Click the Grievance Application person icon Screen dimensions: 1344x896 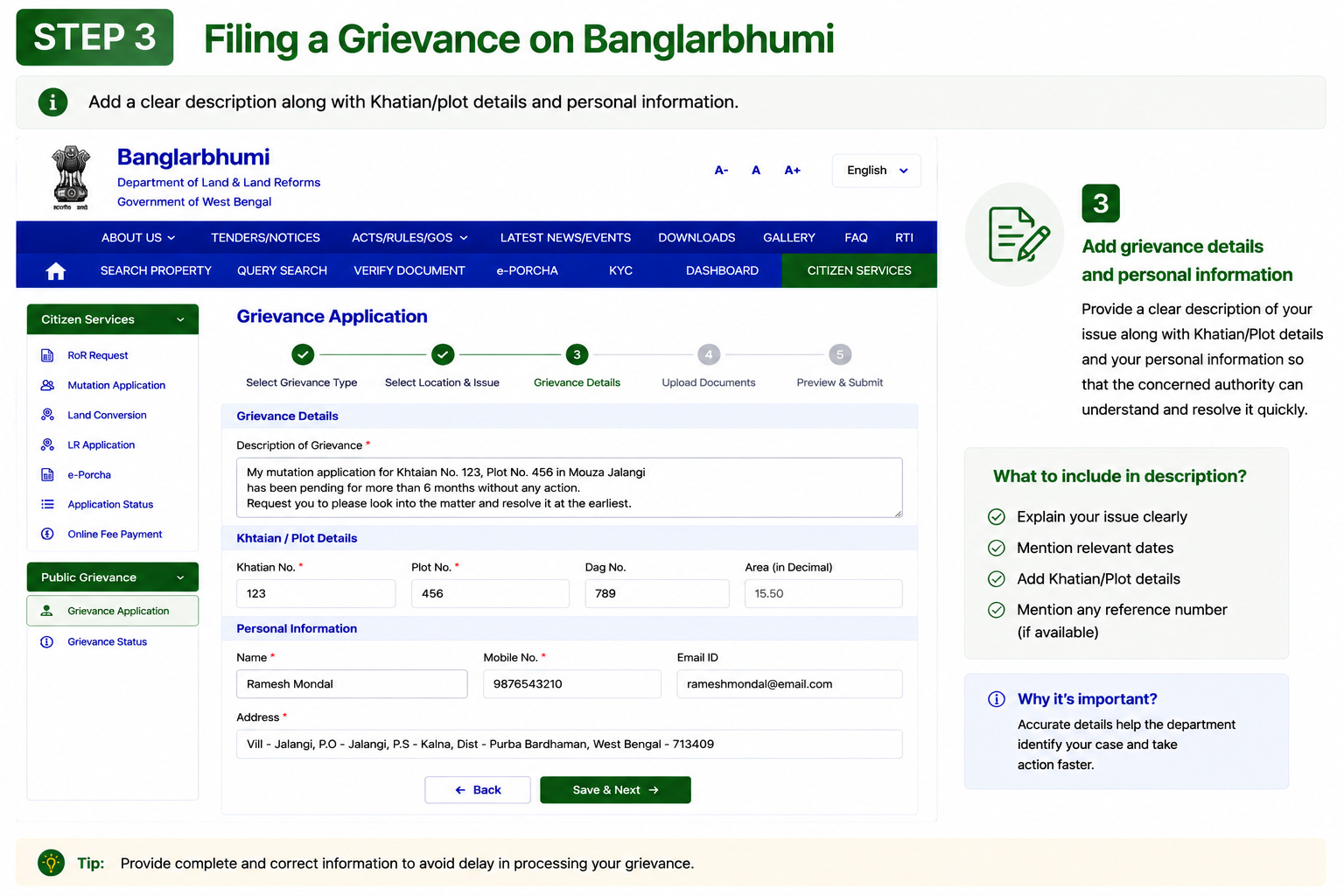[47, 611]
